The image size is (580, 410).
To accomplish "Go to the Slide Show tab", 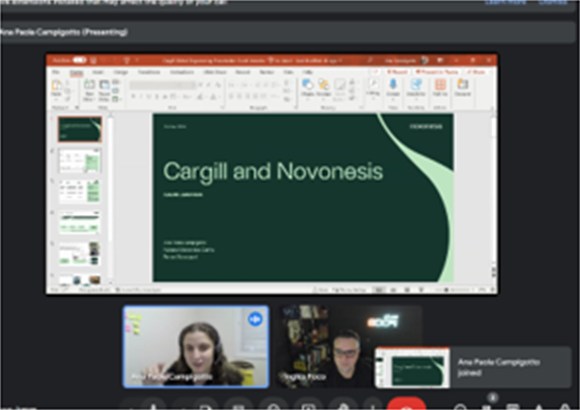I will tap(215, 72).
